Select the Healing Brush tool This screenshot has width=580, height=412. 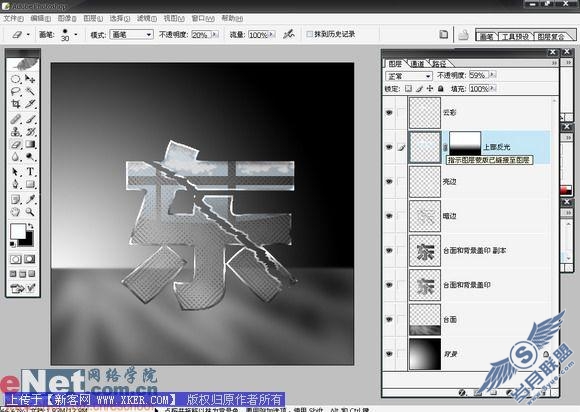(15, 119)
